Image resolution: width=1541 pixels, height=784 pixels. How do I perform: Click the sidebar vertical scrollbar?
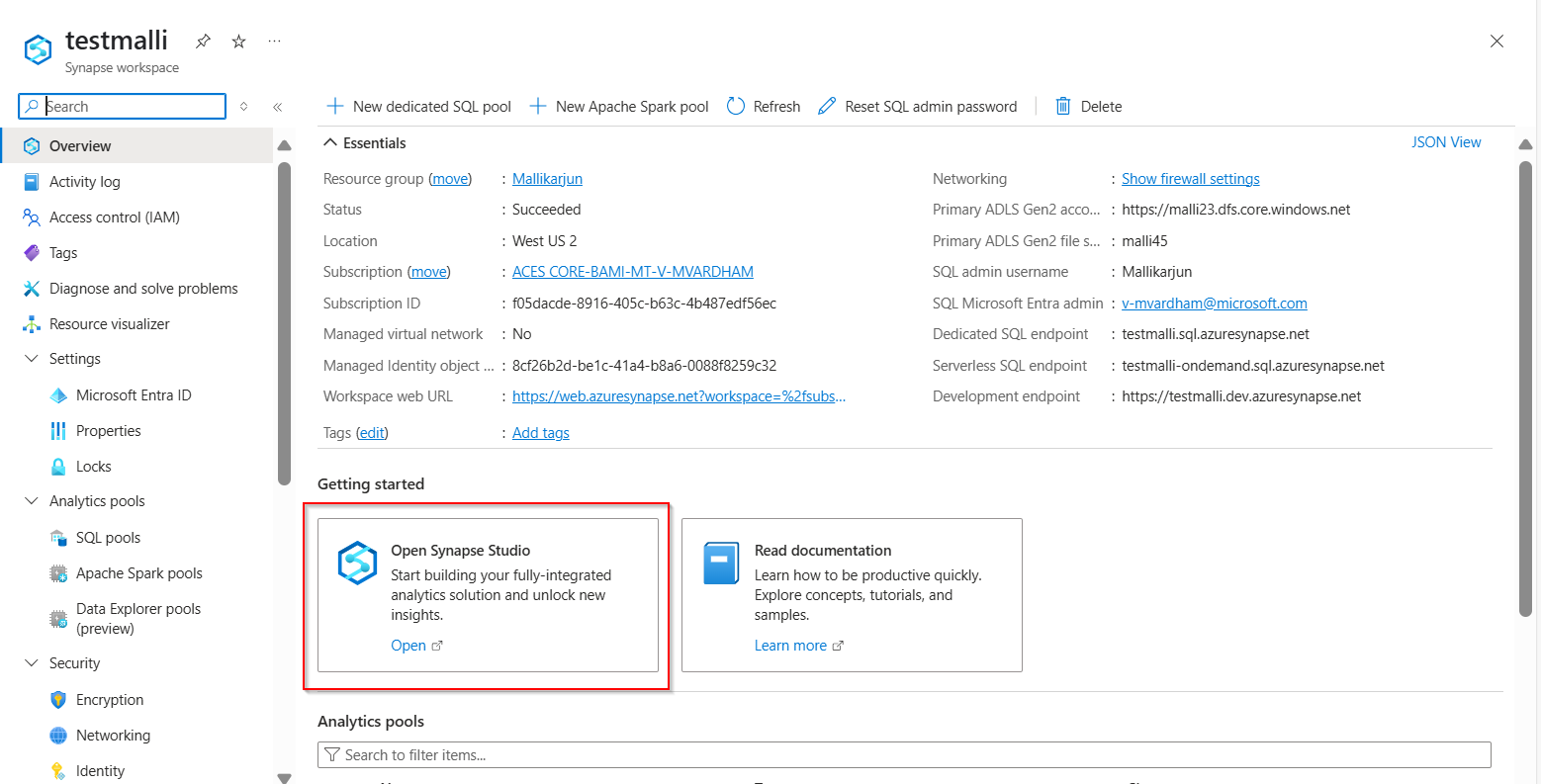pyautogui.click(x=285, y=323)
